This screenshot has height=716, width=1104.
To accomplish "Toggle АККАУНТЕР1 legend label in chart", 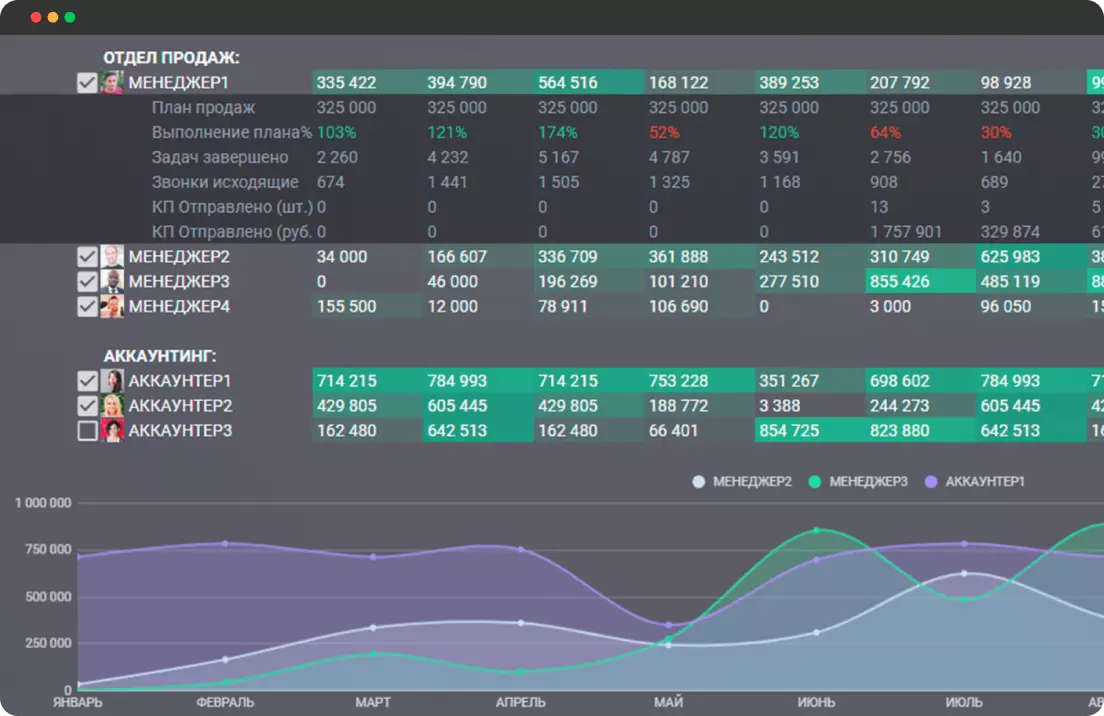I will [985, 482].
